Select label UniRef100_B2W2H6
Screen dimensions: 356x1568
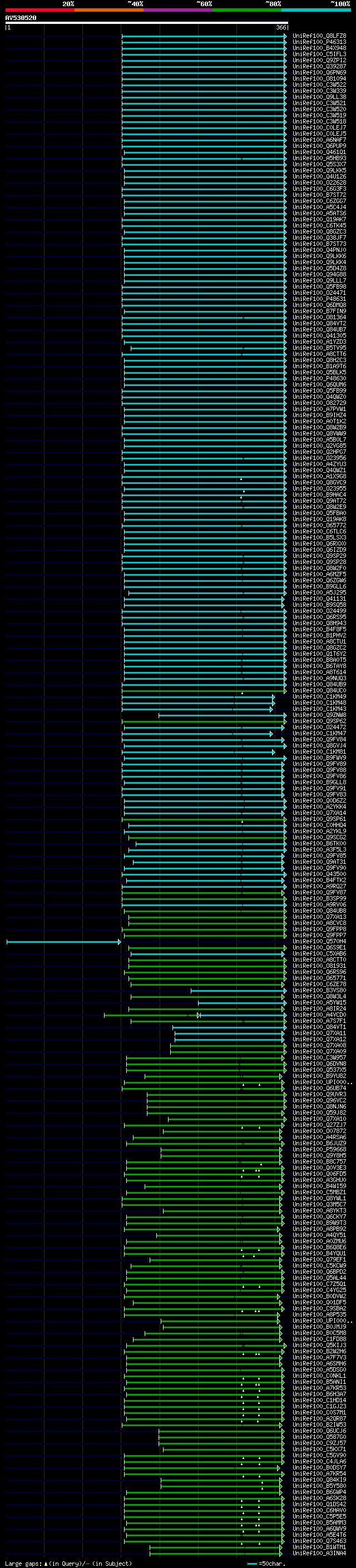pos(319,1352)
